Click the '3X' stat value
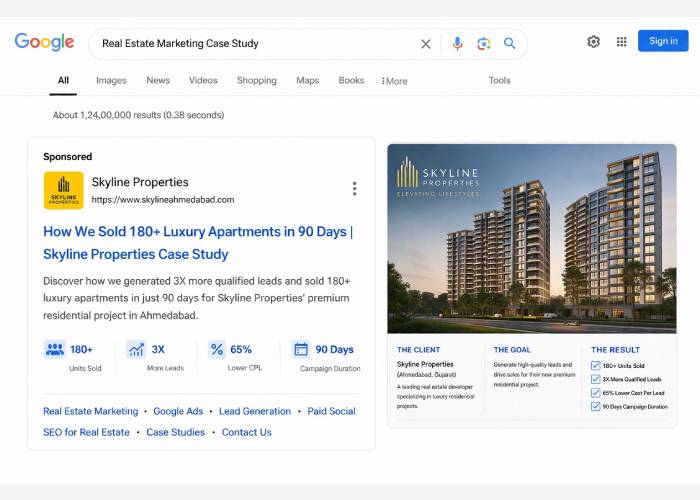 158,350
